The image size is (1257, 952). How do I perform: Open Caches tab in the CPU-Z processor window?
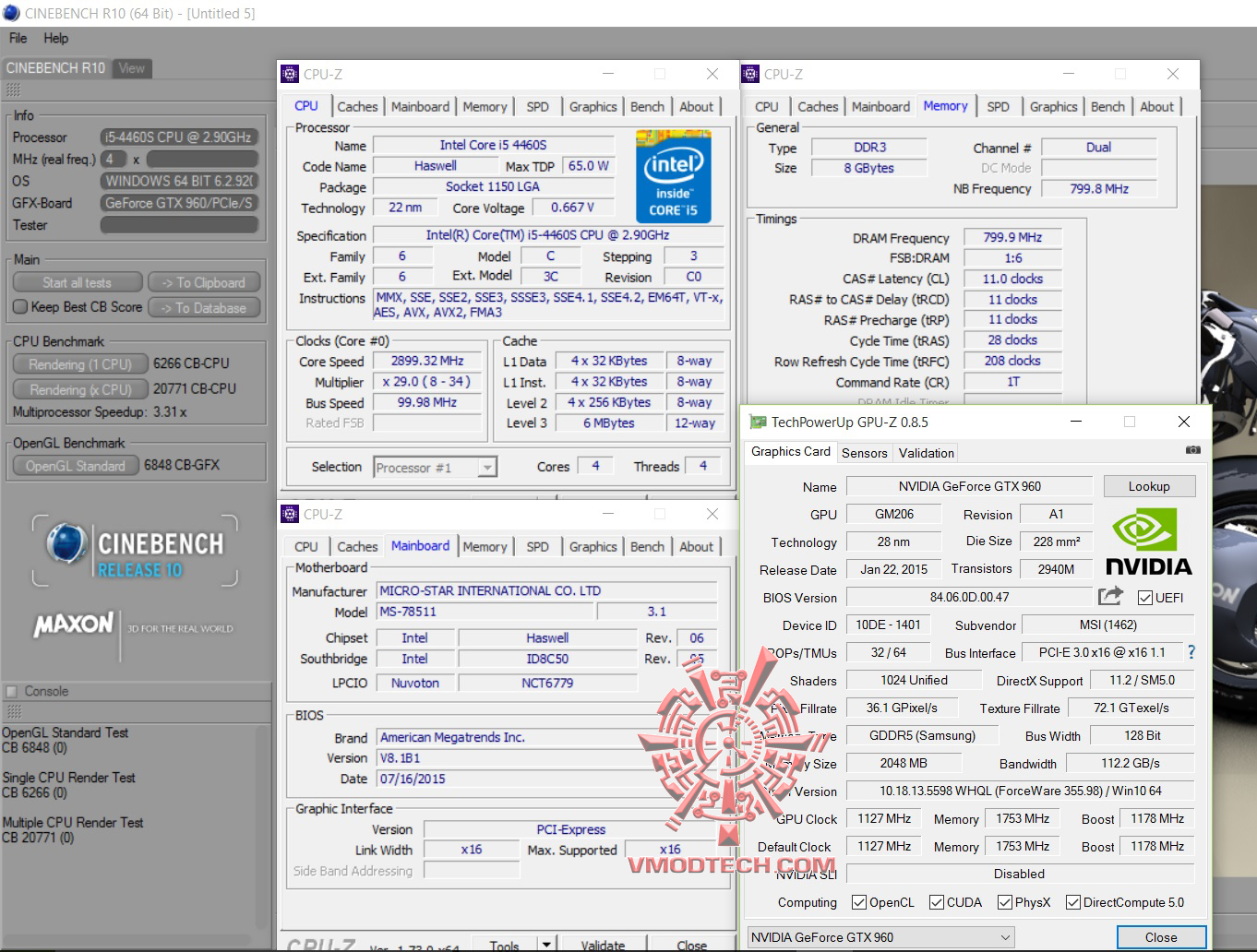(x=357, y=107)
